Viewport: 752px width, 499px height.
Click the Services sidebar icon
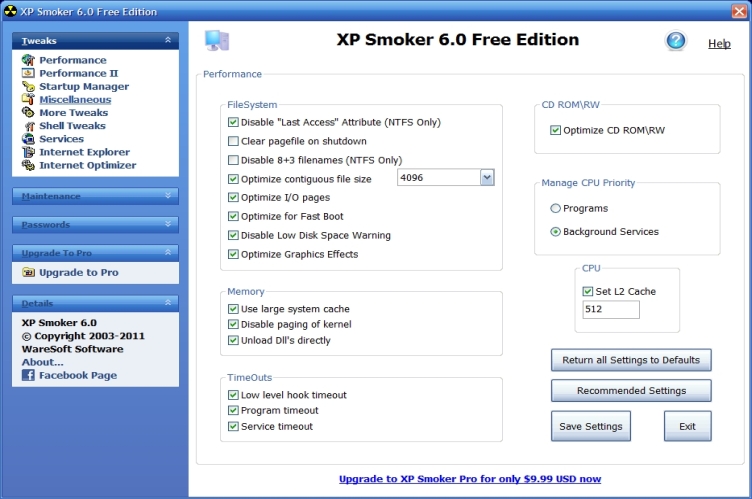pos(28,139)
